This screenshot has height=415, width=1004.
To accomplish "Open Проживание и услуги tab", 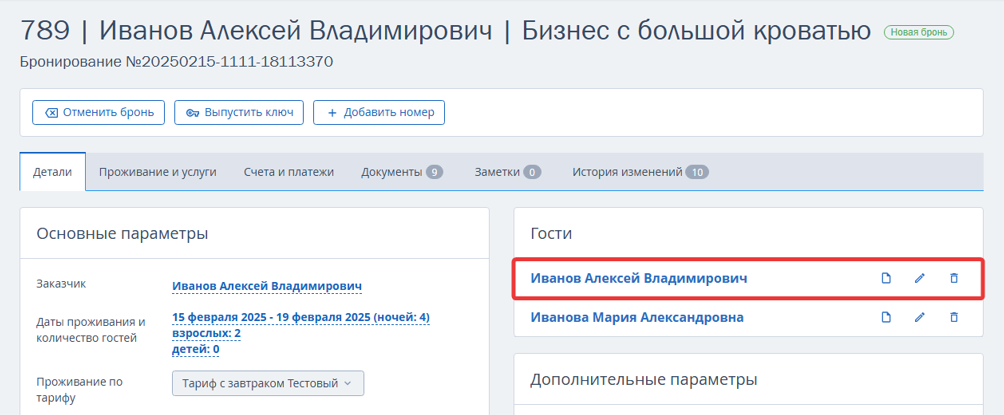I will tap(158, 172).
